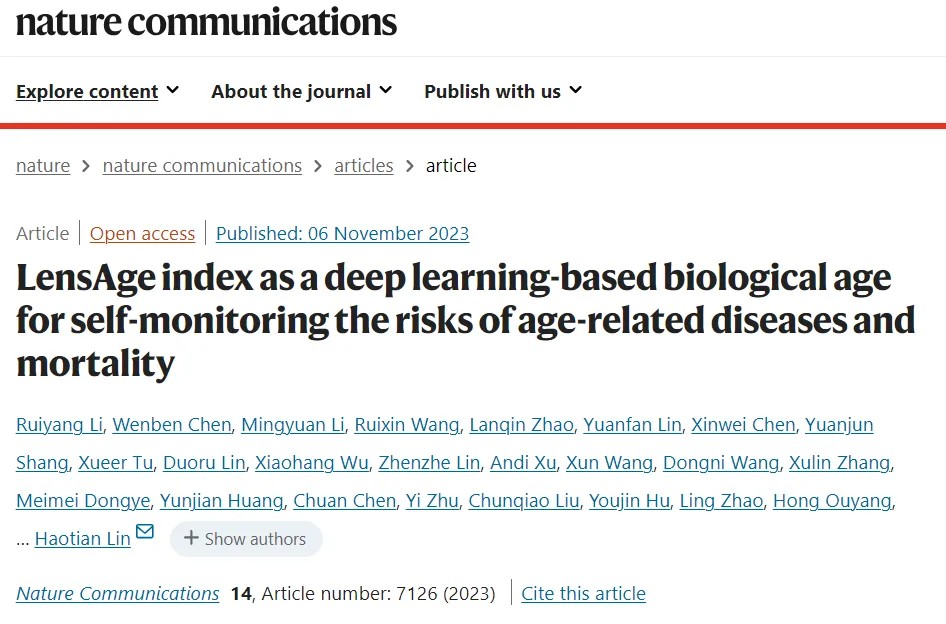Image resolution: width=946 pixels, height=624 pixels.
Task: Open the italic Nature Communications journal link
Action: click(x=118, y=594)
